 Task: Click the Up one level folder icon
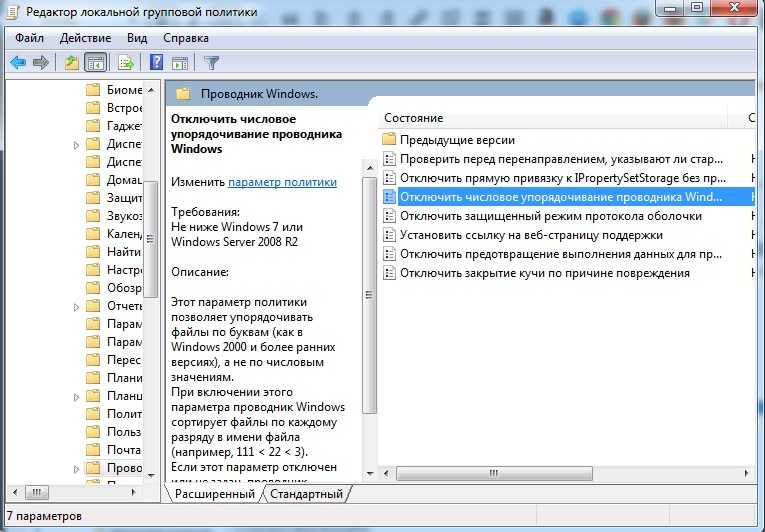point(72,62)
